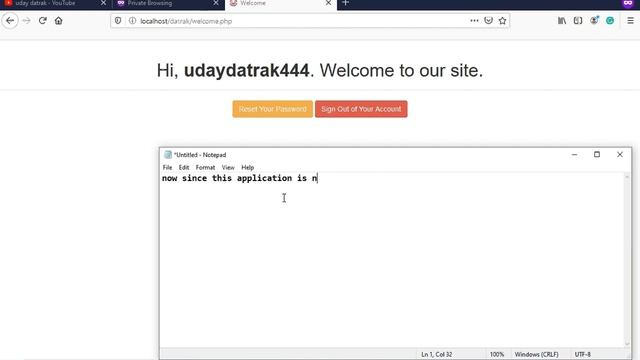The image size is (640, 360).
Task: Click Reset Your Password button
Action: (273, 109)
